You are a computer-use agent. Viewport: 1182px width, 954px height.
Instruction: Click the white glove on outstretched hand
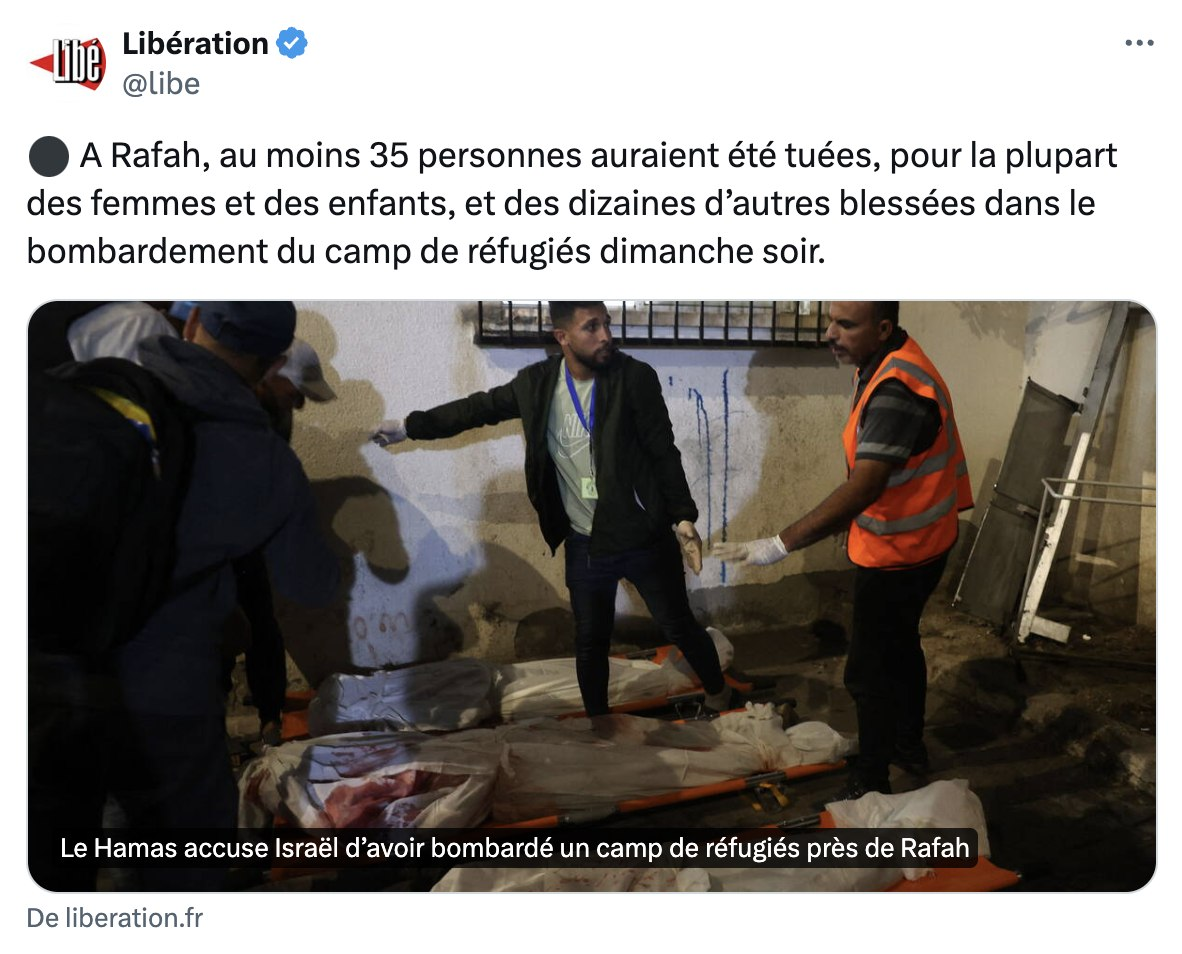(x=390, y=433)
